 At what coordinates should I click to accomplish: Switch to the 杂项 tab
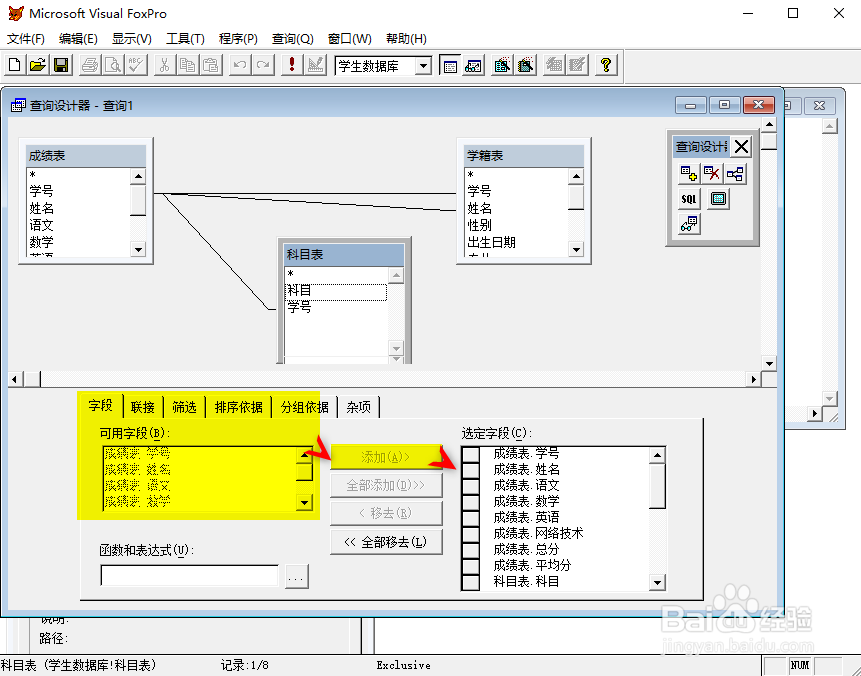(359, 407)
